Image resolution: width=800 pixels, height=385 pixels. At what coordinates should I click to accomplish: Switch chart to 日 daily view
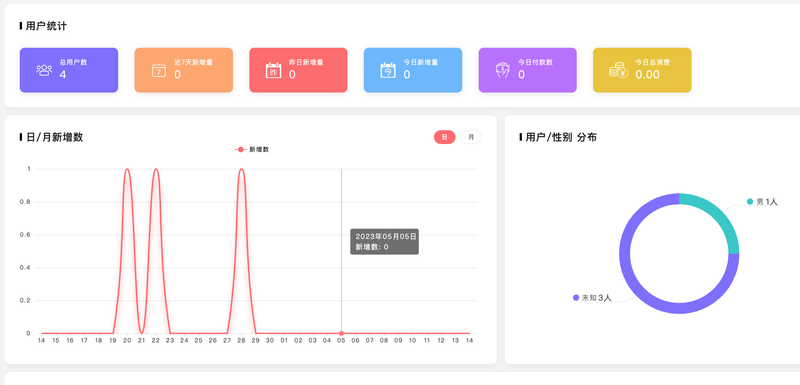444,137
